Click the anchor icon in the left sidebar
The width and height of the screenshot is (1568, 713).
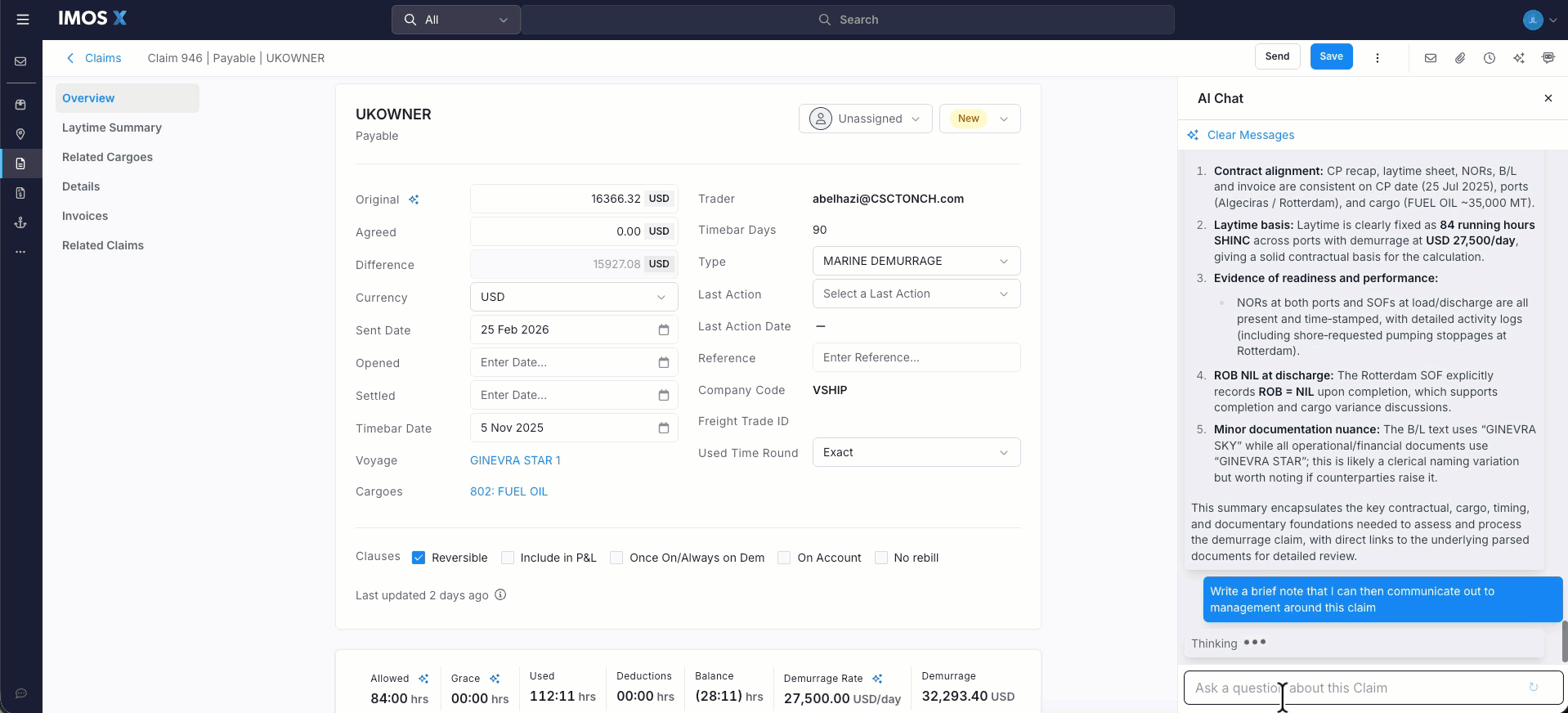click(20, 222)
